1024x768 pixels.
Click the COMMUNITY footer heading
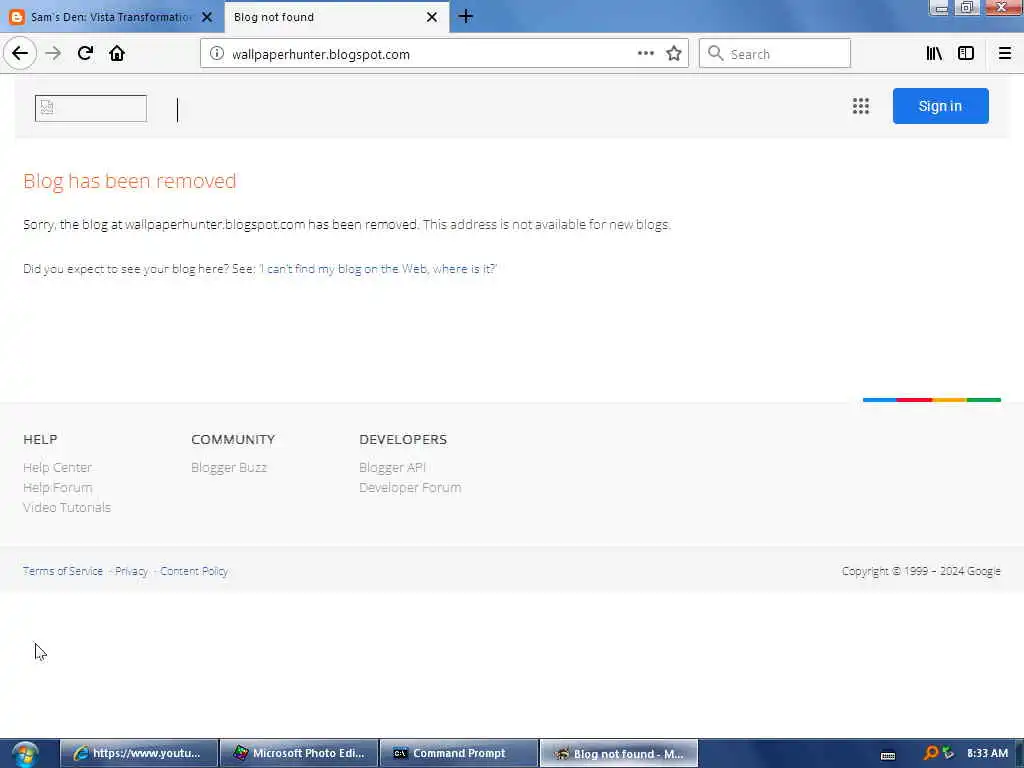pos(233,440)
